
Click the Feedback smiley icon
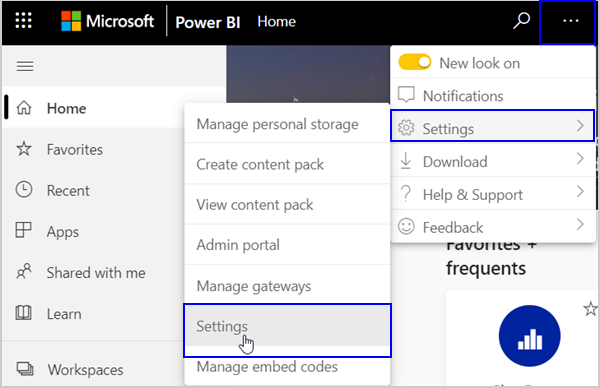(x=406, y=226)
